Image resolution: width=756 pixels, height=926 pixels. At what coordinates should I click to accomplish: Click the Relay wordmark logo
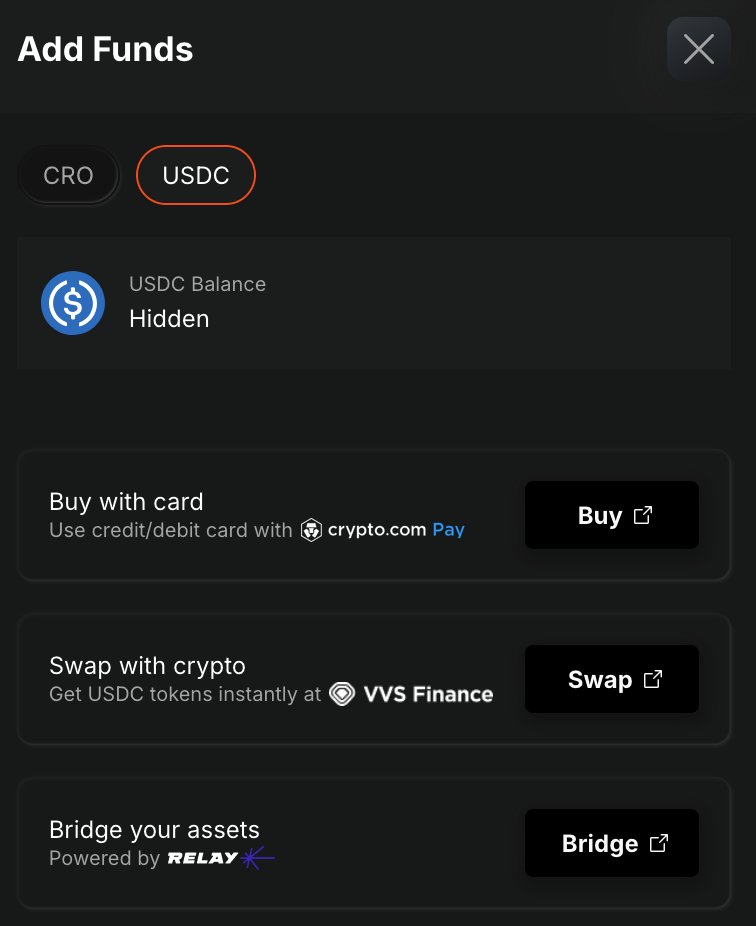coord(203,858)
